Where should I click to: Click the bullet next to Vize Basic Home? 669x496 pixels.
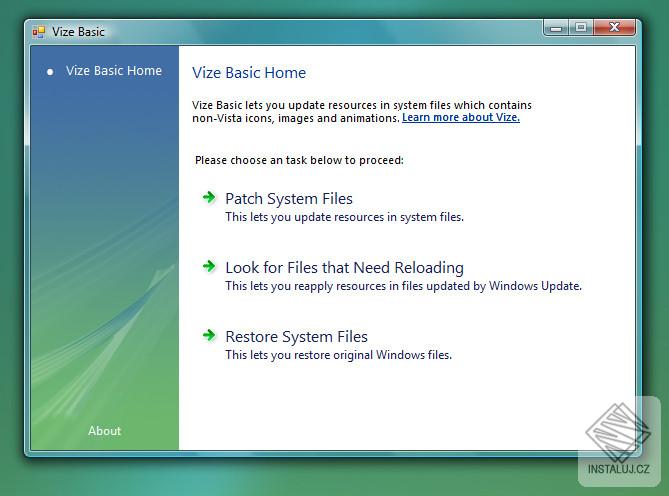click(x=50, y=72)
